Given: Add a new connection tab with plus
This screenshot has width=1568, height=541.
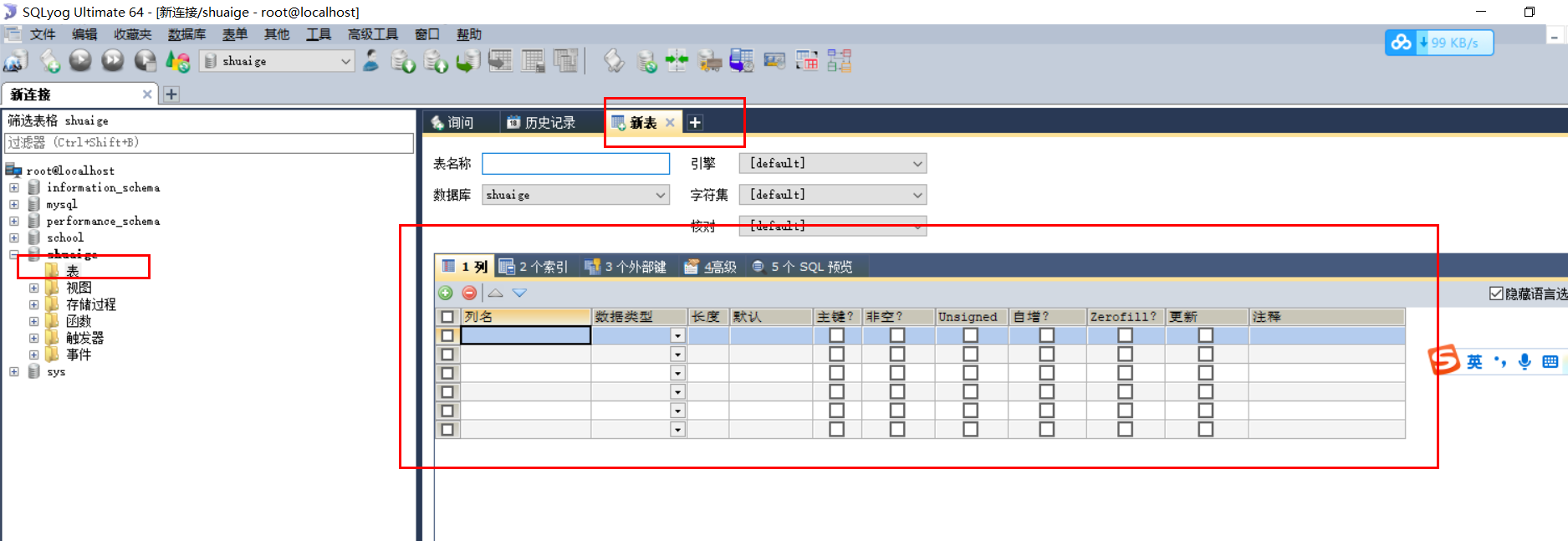Looking at the screenshot, I should [x=171, y=94].
